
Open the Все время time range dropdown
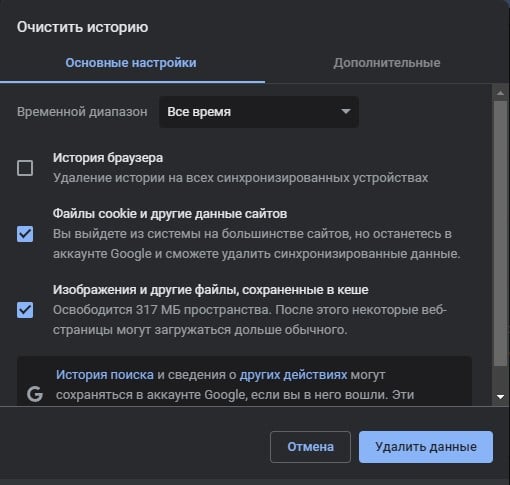click(259, 112)
